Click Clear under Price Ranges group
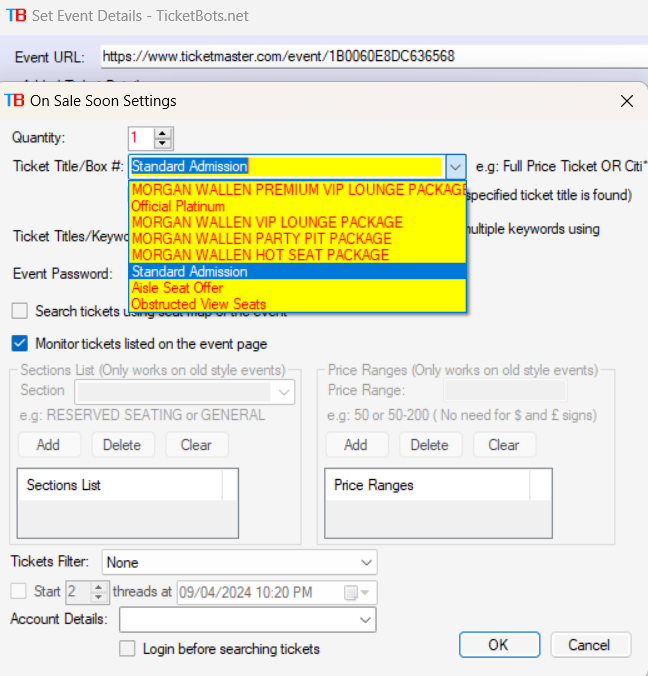The image size is (648, 676). click(504, 445)
